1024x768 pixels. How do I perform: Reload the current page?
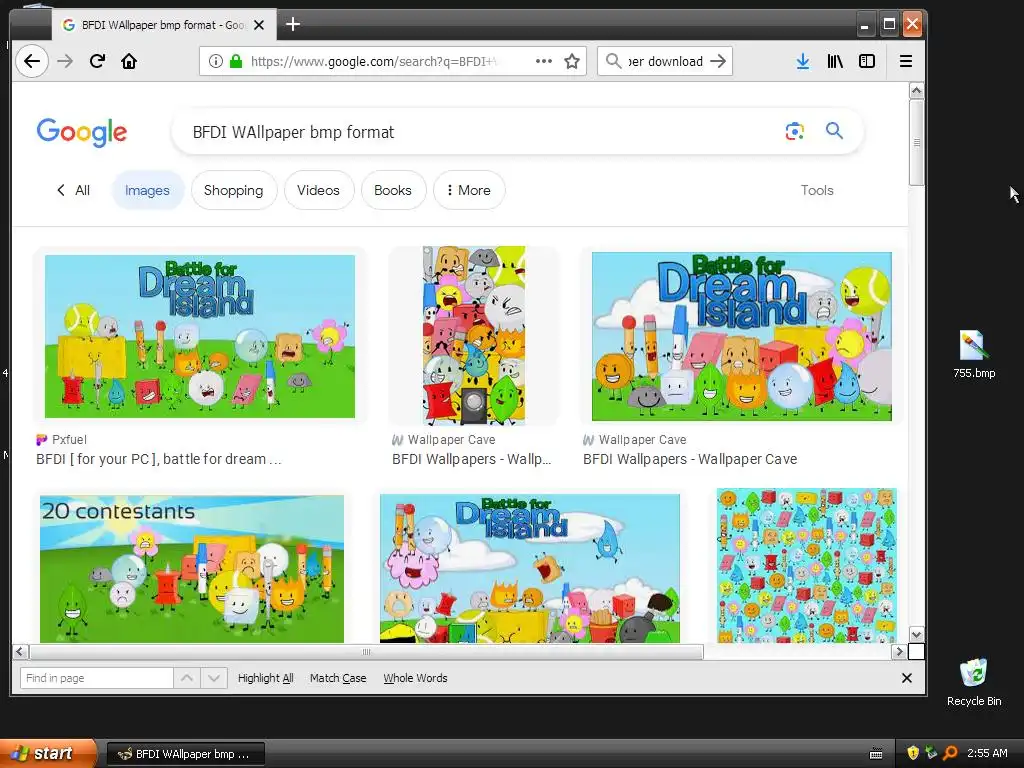97,61
